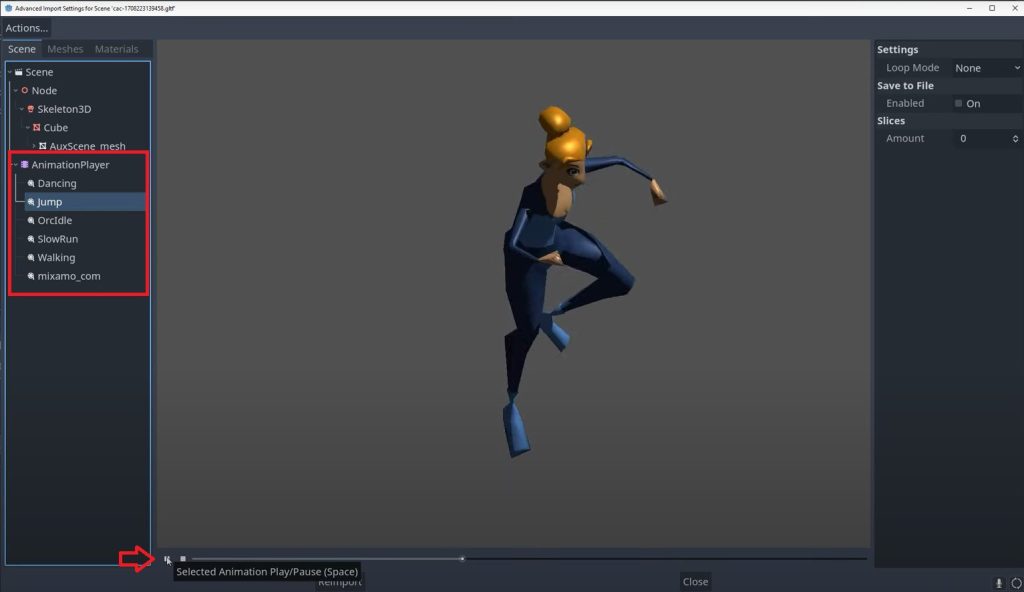Click the Reimport button

[339, 580]
